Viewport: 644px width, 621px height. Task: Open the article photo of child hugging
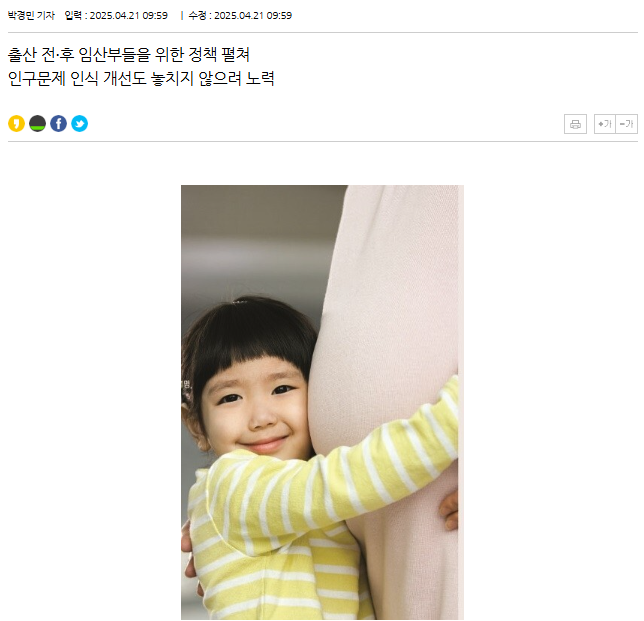point(322,402)
